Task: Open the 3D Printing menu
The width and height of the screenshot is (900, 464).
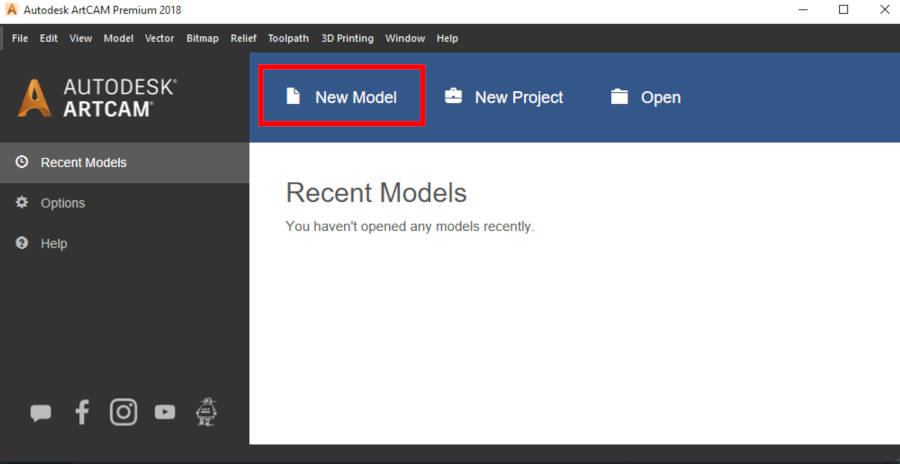Action: pyautogui.click(x=347, y=38)
